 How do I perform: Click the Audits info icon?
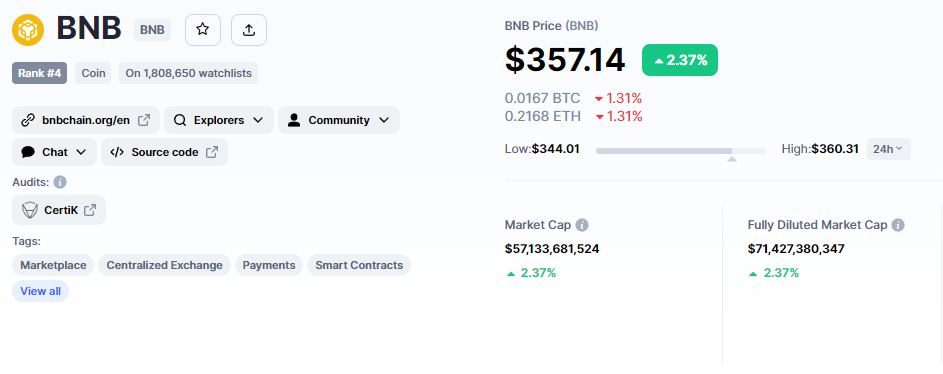60,182
